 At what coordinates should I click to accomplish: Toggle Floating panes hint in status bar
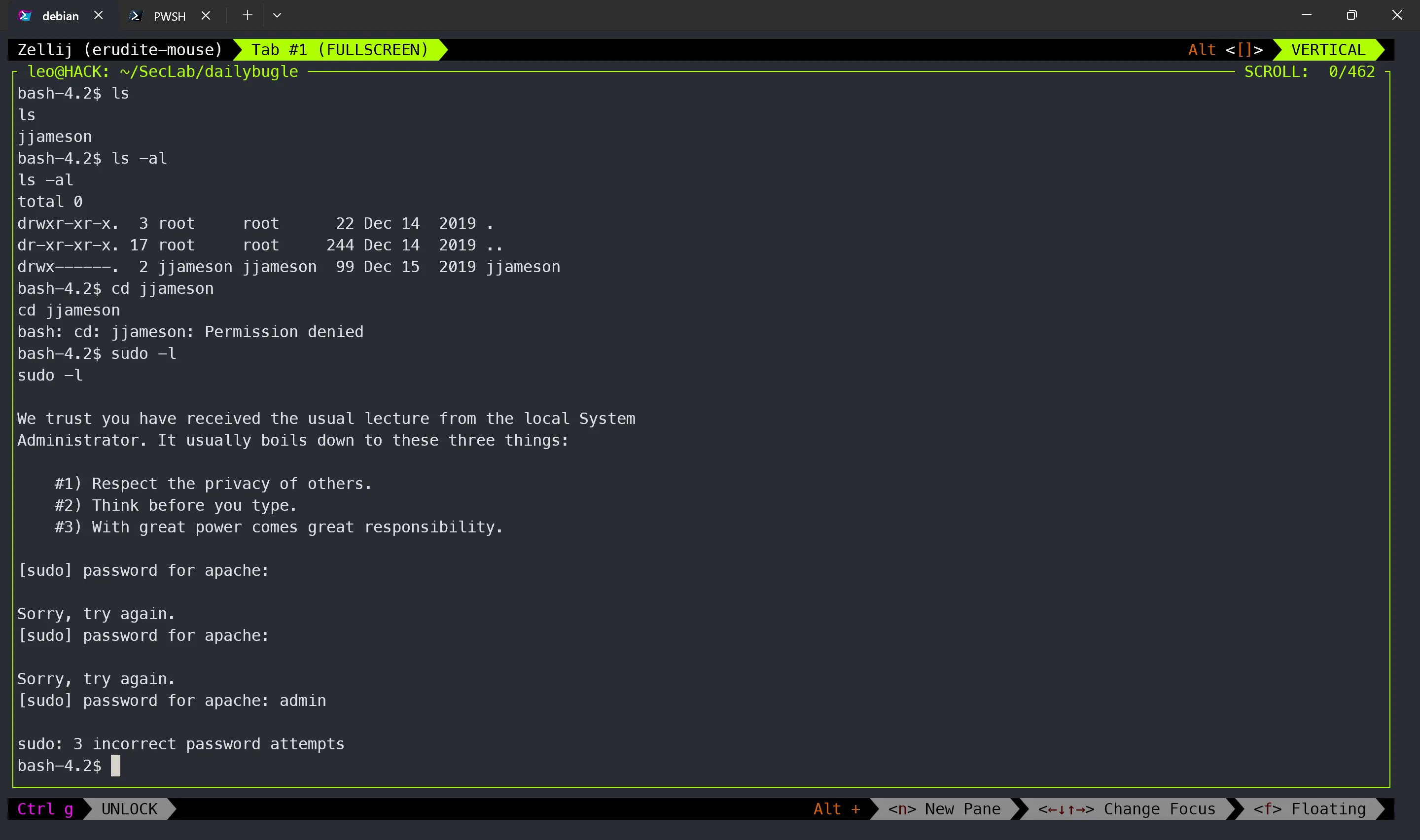[x=1309, y=809]
